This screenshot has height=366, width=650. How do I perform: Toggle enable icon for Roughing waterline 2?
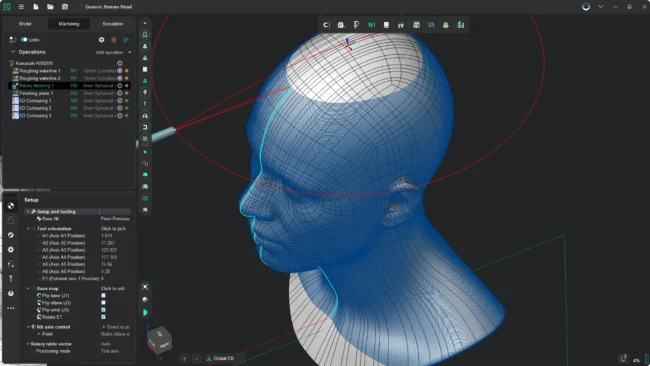120,78
